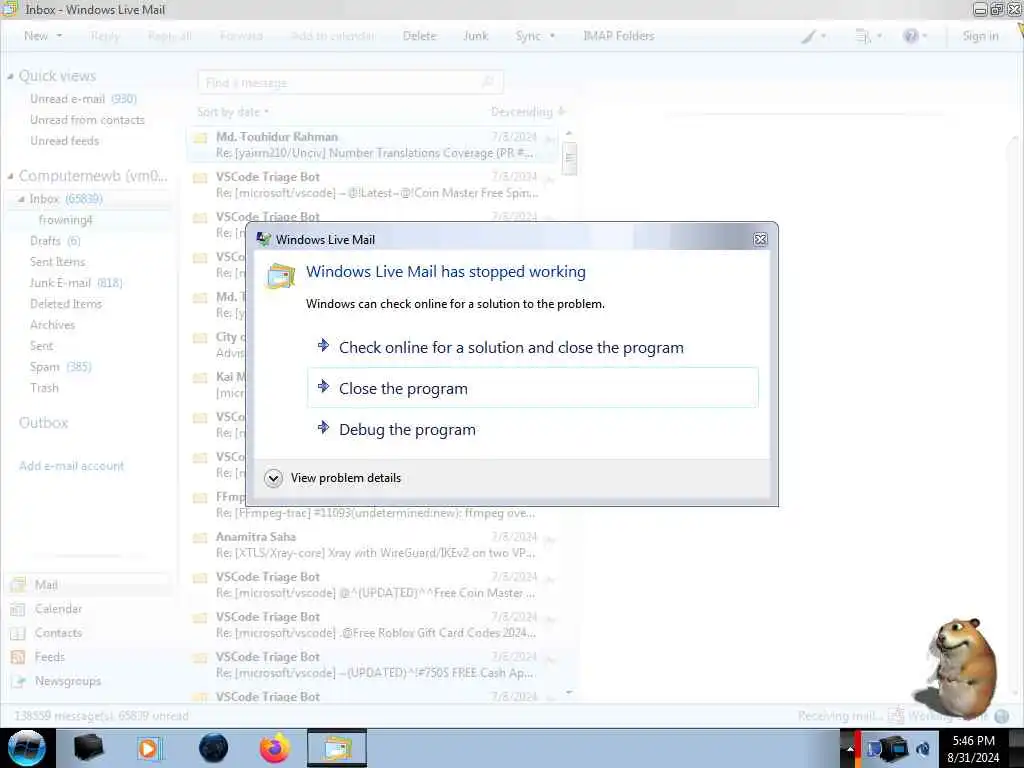Close the Windows Live Mail error dialog

[x=760, y=240]
